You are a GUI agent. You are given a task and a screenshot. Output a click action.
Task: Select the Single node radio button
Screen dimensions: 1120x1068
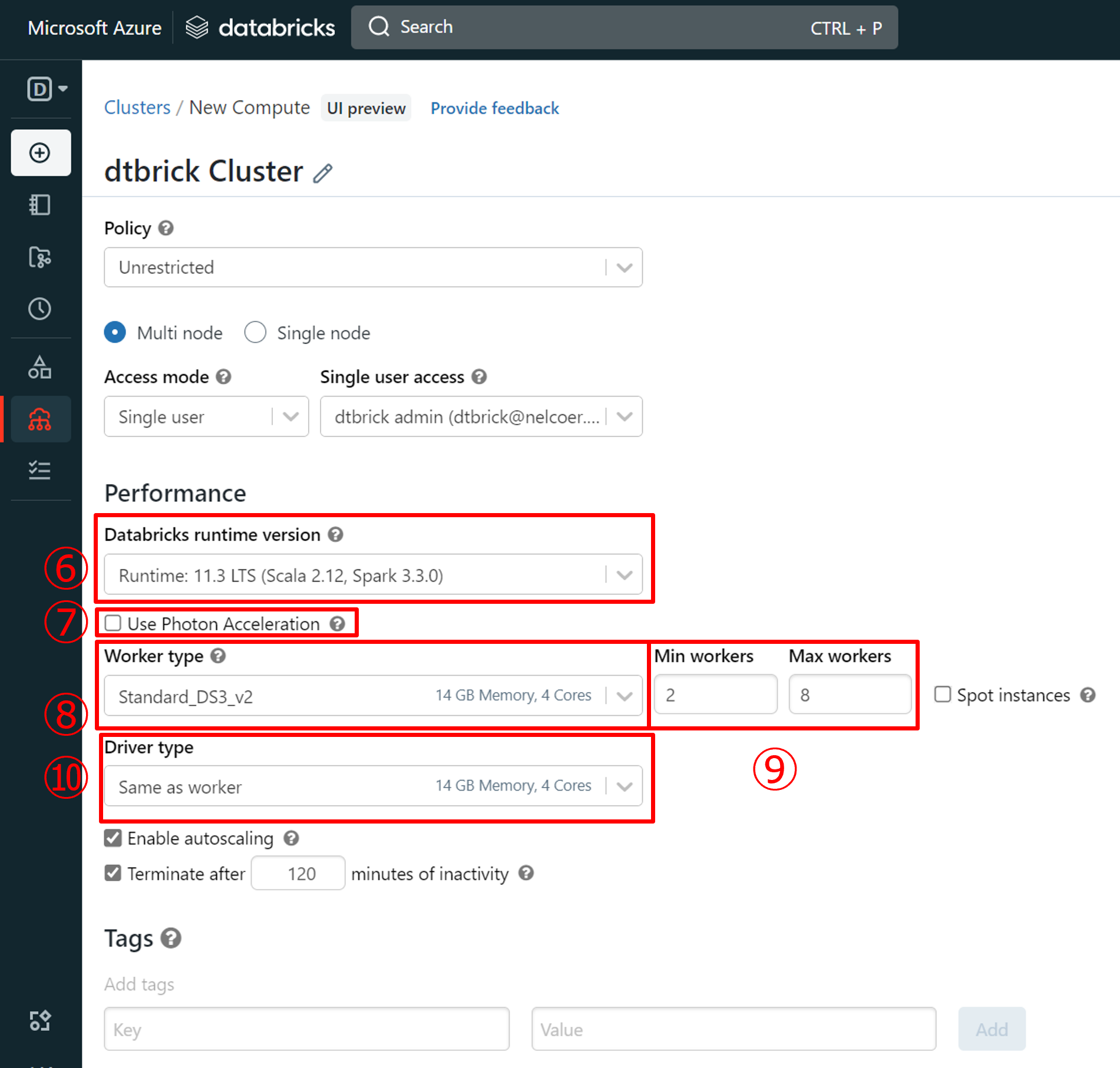(x=255, y=332)
